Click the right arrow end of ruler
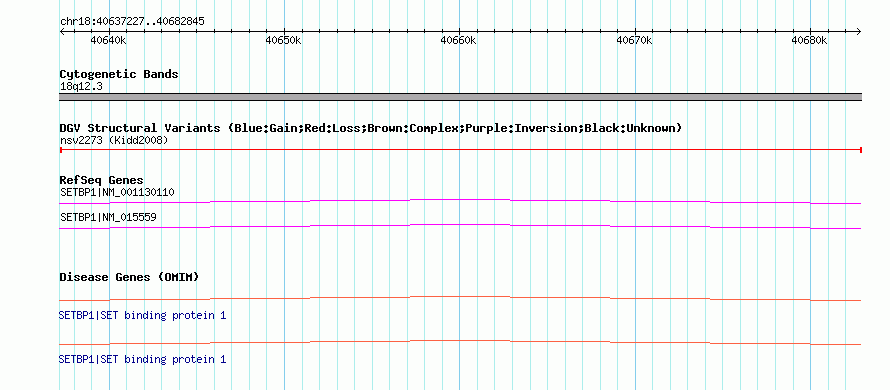This screenshot has width=890, height=390. coord(858,31)
